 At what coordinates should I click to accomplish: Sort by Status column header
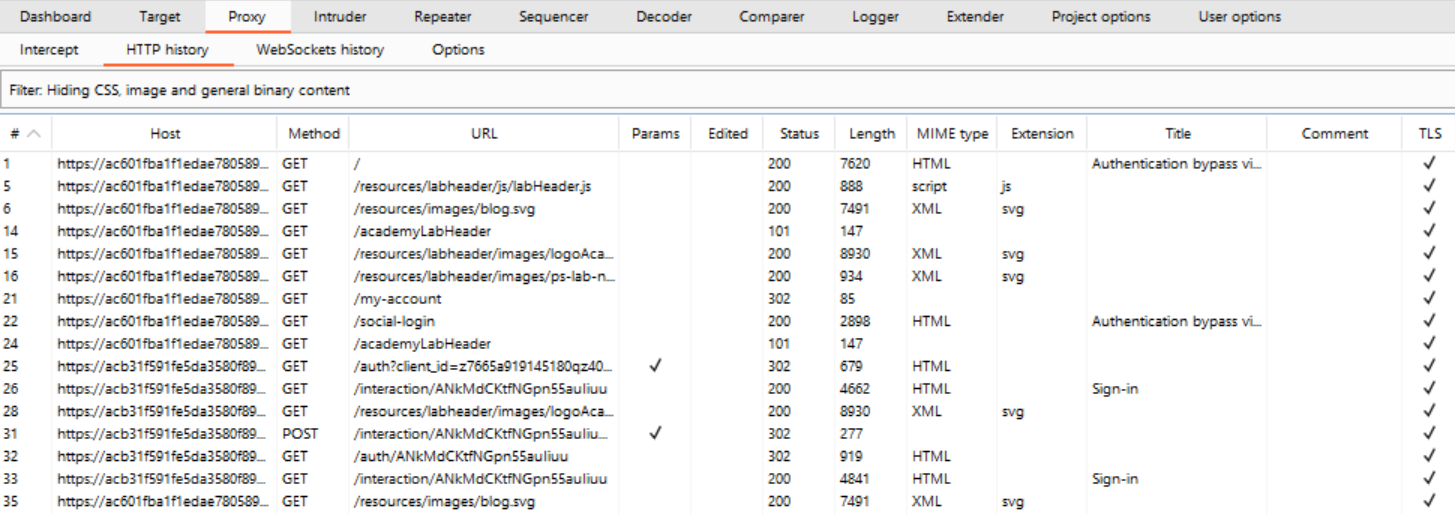tap(800, 133)
